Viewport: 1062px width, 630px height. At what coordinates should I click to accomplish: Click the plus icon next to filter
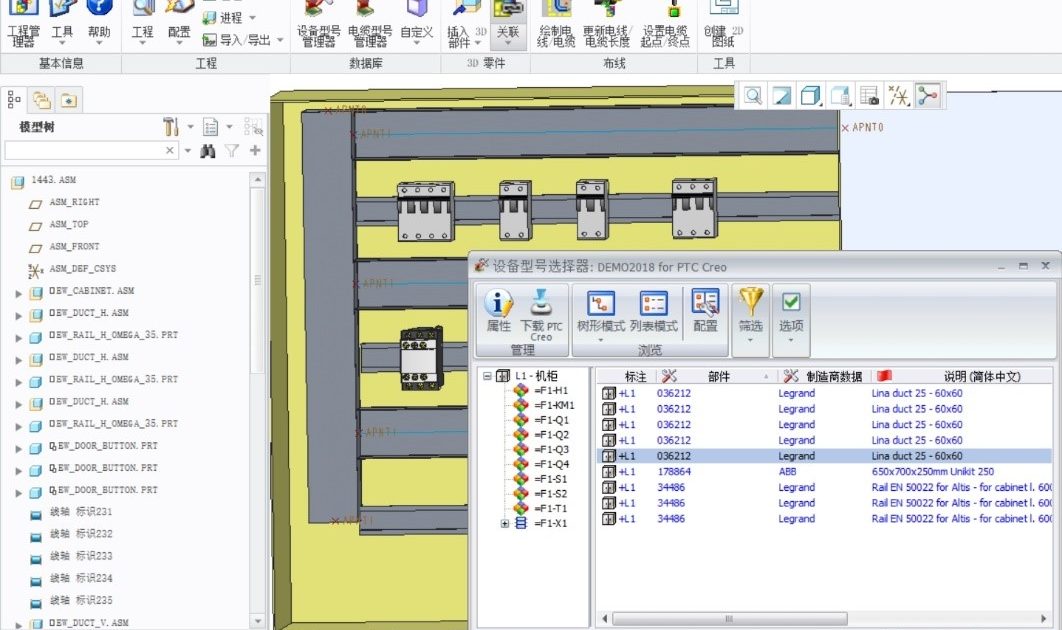pyautogui.click(x=255, y=150)
